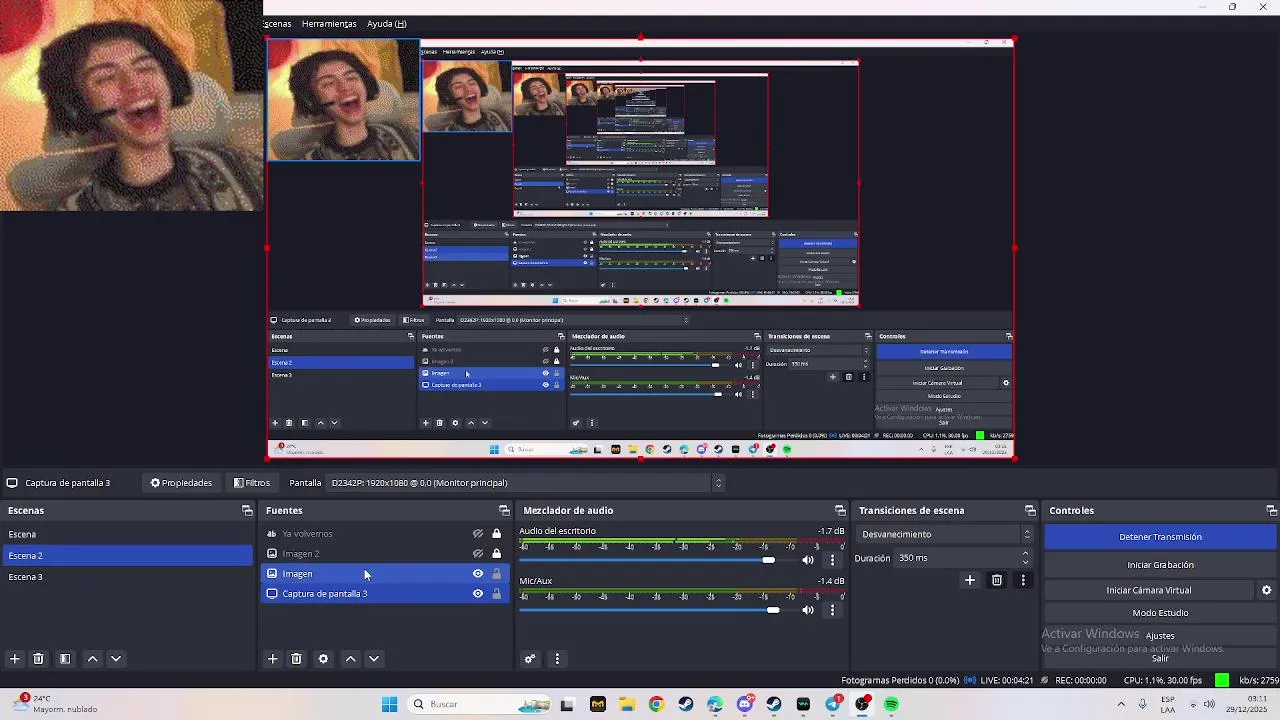Move the selected scene down
The width and height of the screenshot is (1280, 720).
(x=116, y=659)
